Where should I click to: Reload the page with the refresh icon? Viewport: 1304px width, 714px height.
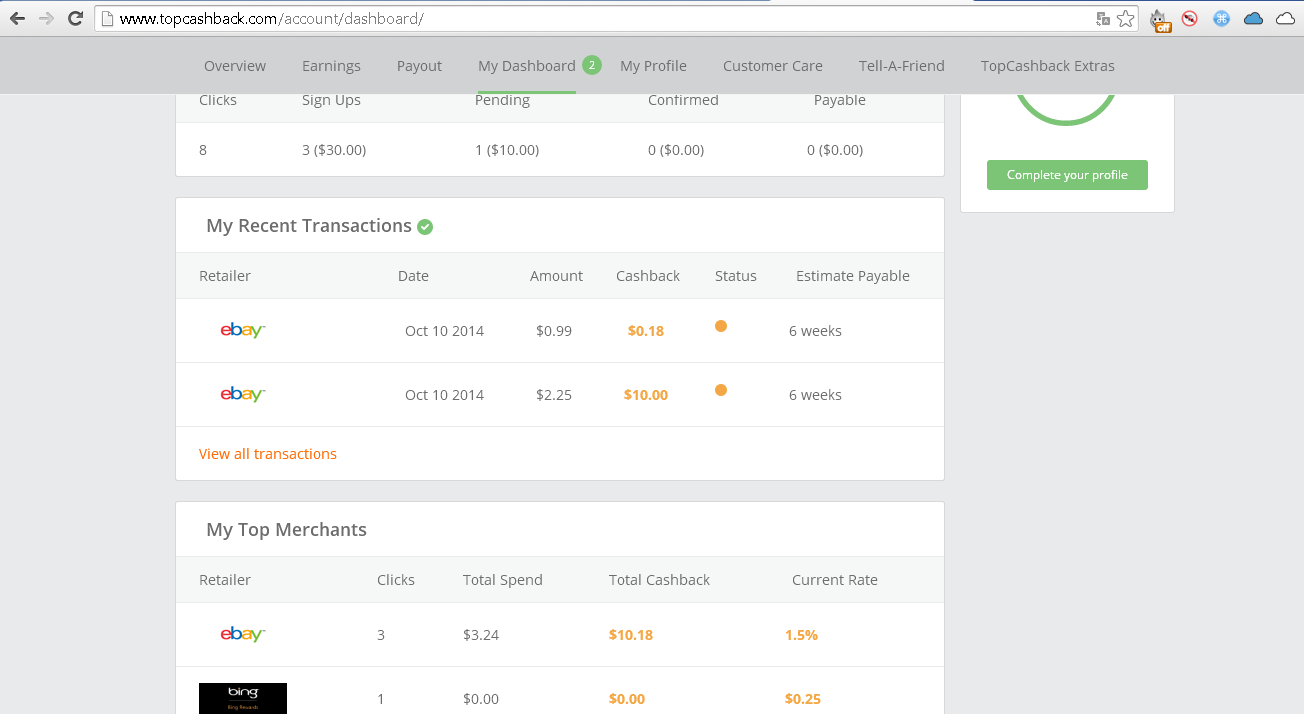pos(75,18)
